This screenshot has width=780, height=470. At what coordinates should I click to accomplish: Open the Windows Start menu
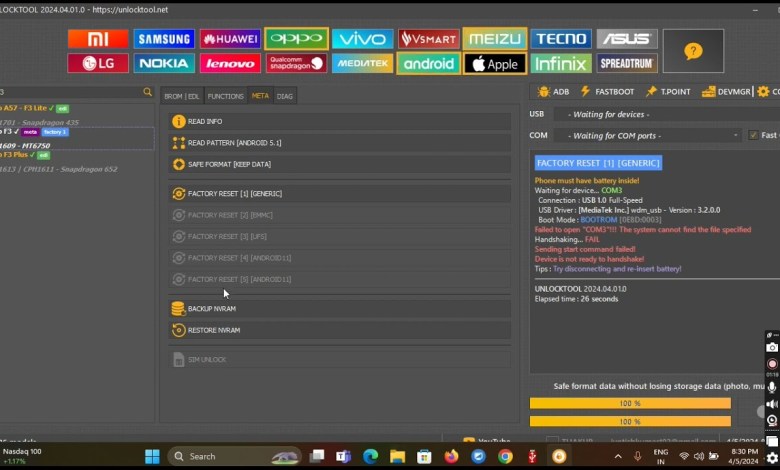(x=152, y=456)
